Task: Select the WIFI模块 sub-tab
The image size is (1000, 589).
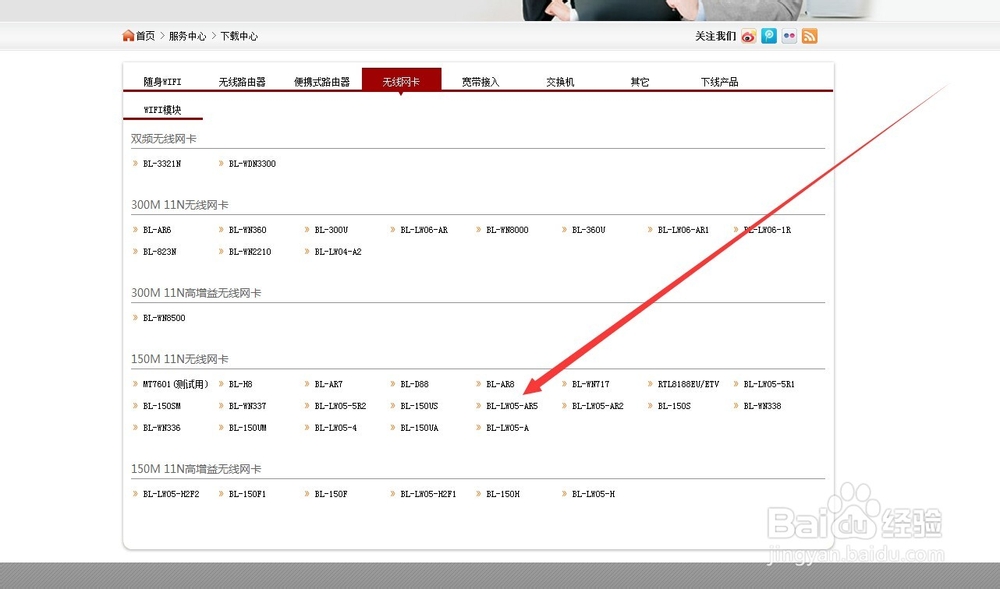Action: pos(162,110)
